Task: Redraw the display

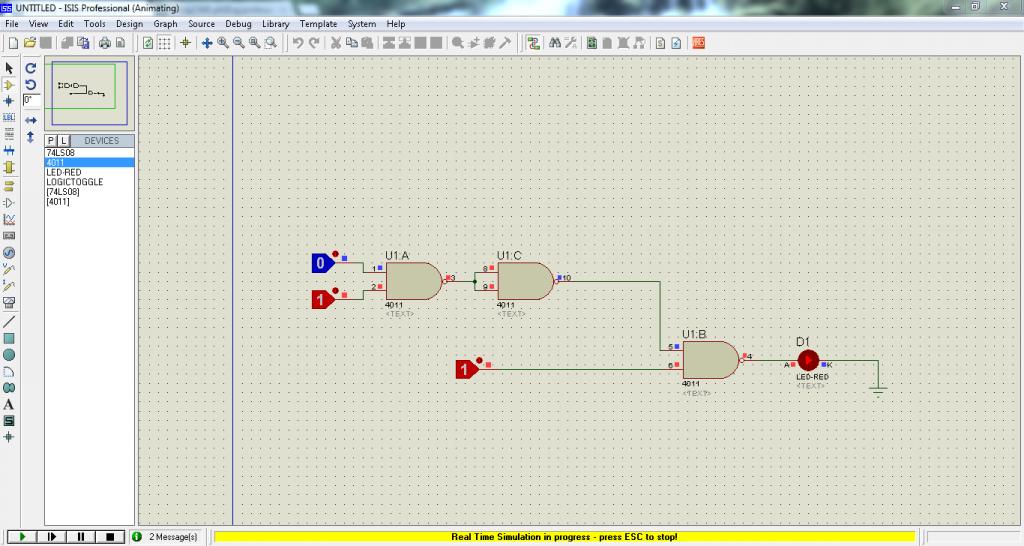Action: [148, 43]
